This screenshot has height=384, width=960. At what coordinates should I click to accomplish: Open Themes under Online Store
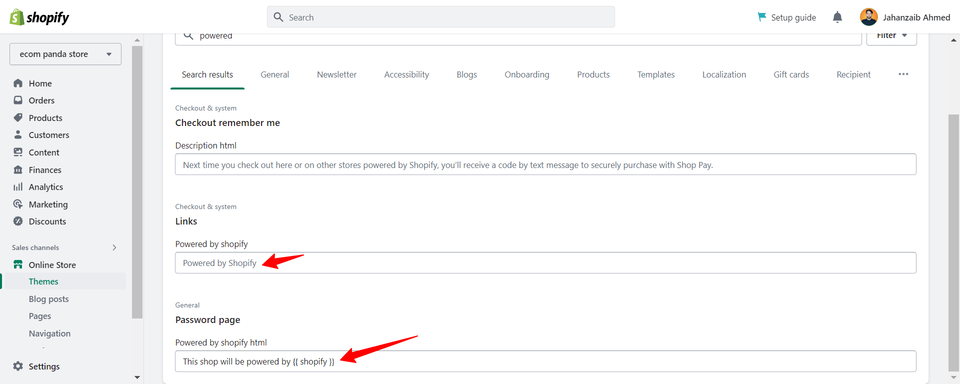click(43, 282)
